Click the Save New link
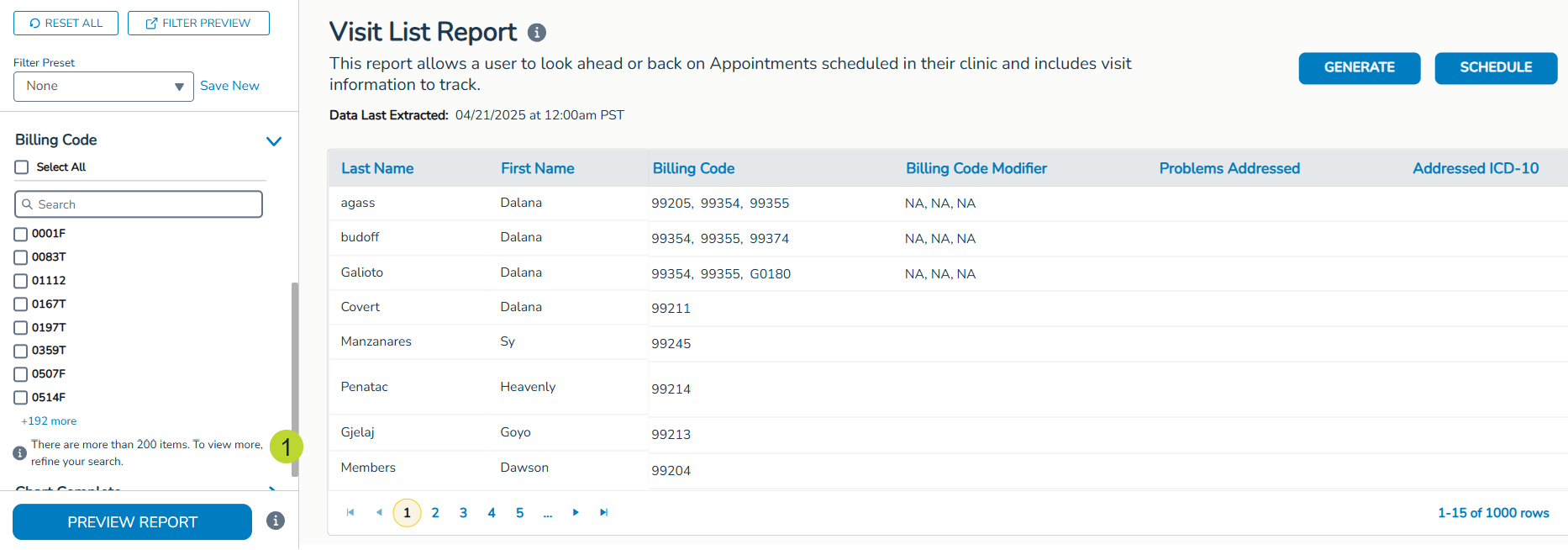The image size is (1568, 550). pyautogui.click(x=229, y=86)
